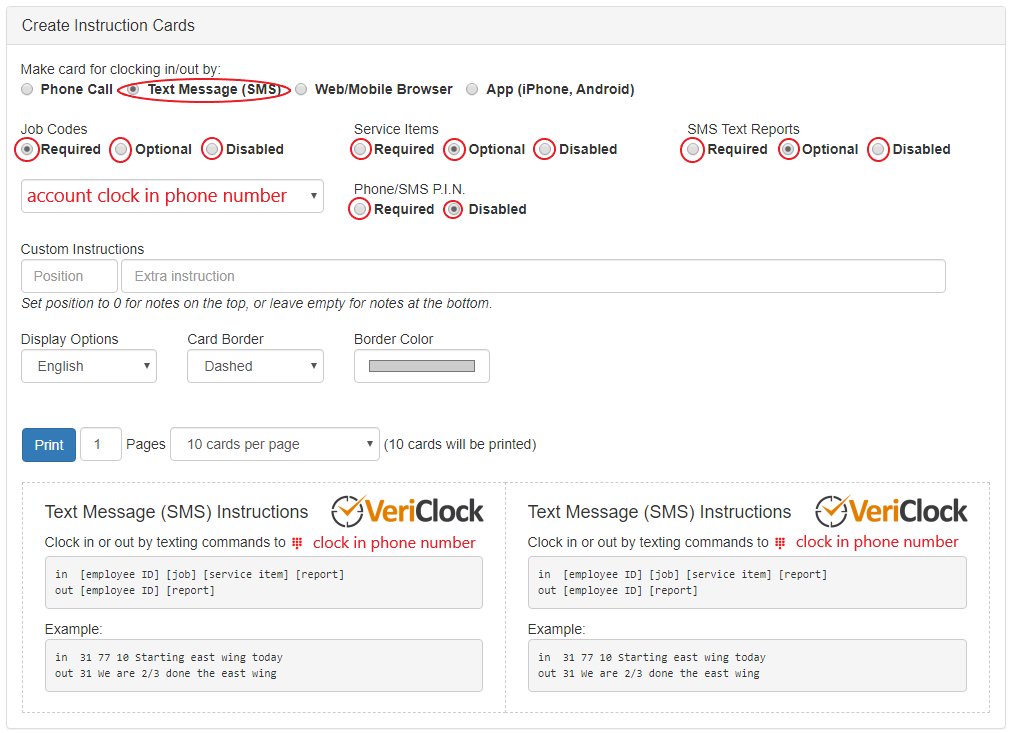Click the VeriClock logo on the left card
Screen dimensions: 1010x733
[407, 511]
